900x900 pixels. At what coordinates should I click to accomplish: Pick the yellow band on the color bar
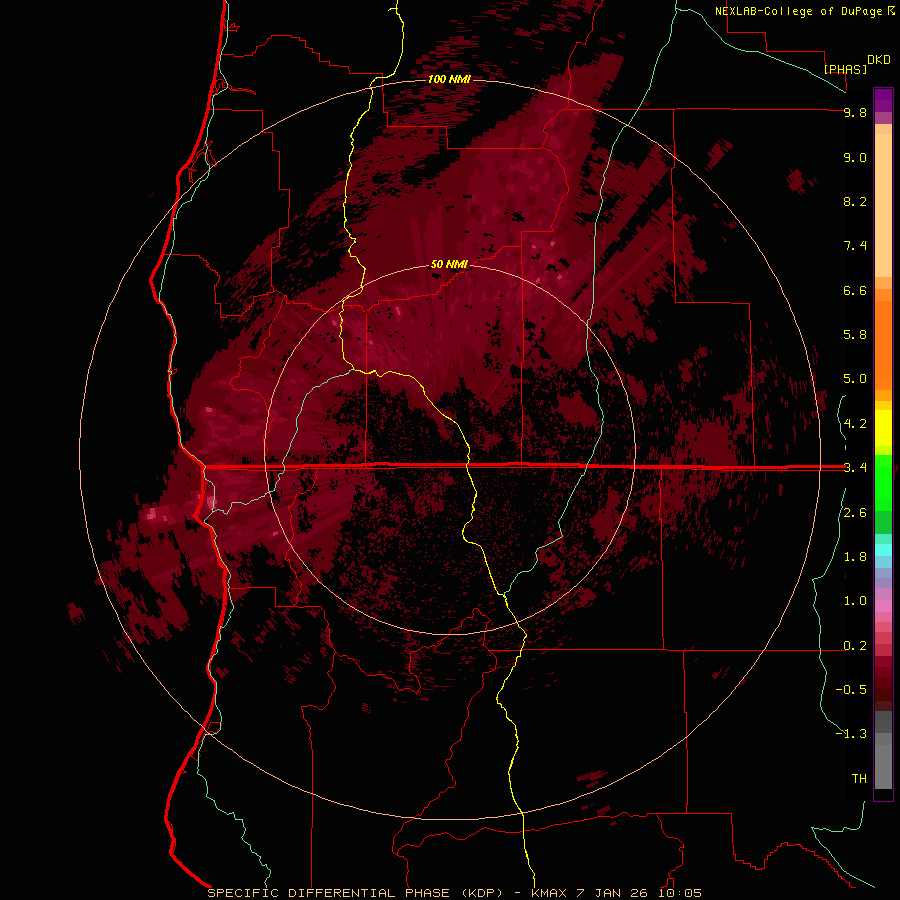883,428
